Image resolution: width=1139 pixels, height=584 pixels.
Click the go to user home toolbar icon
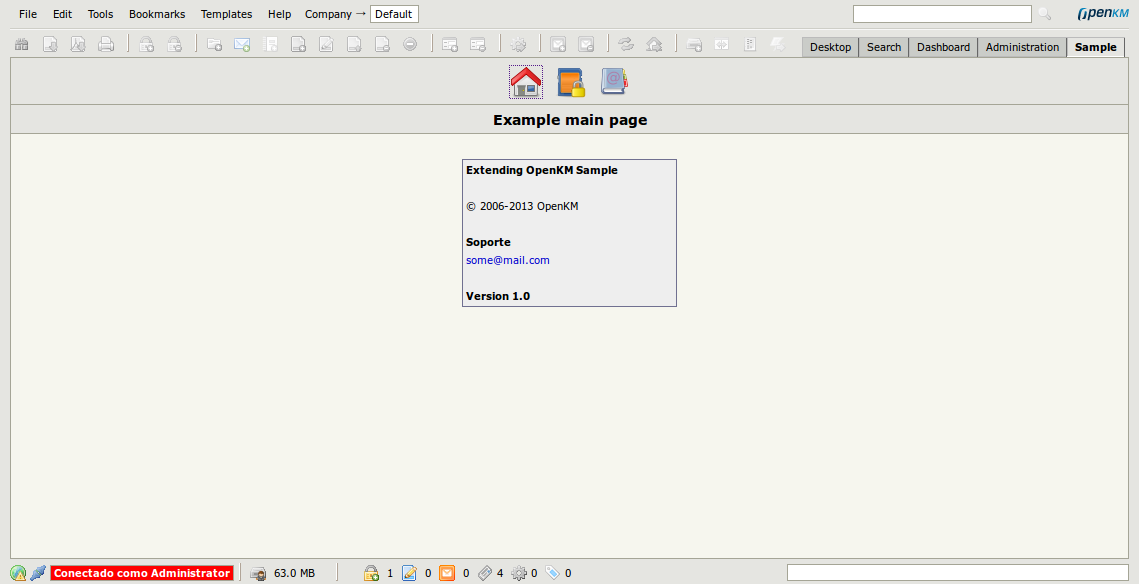(654, 44)
